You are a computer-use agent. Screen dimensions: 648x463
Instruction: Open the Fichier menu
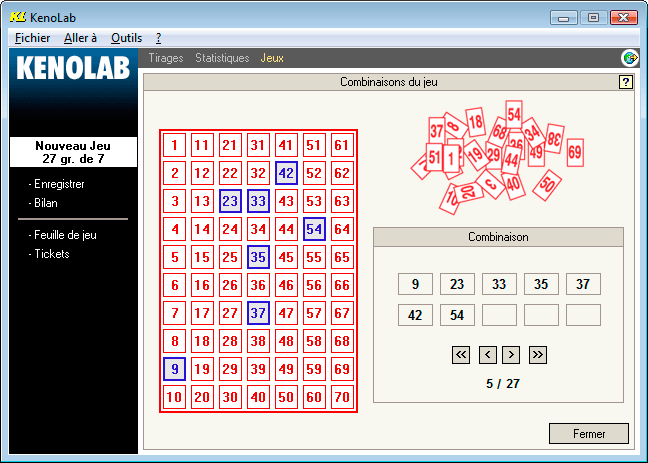point(33,37)
